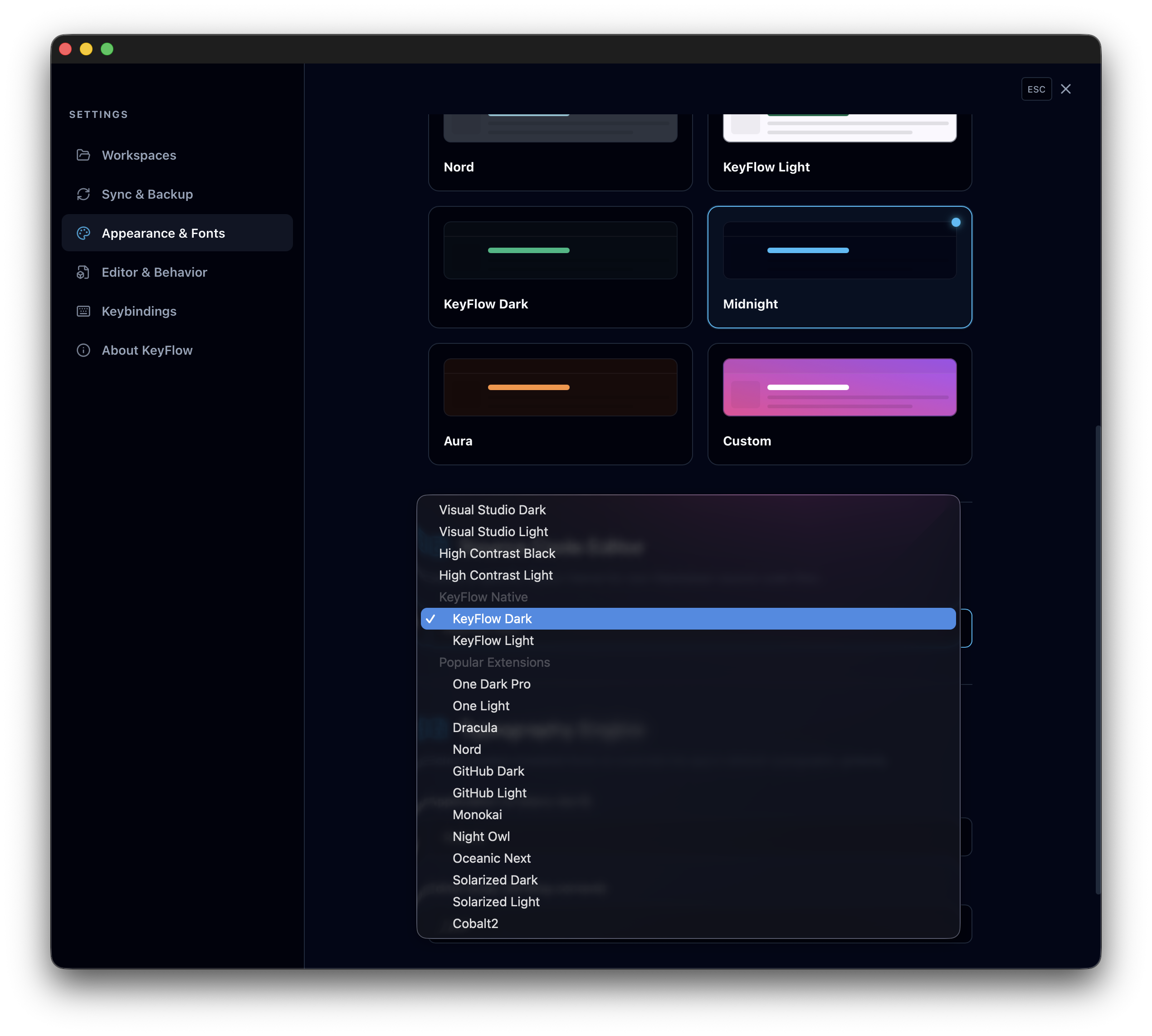
Task: Click the Workspaces folder icon
Action: point(83,155)
